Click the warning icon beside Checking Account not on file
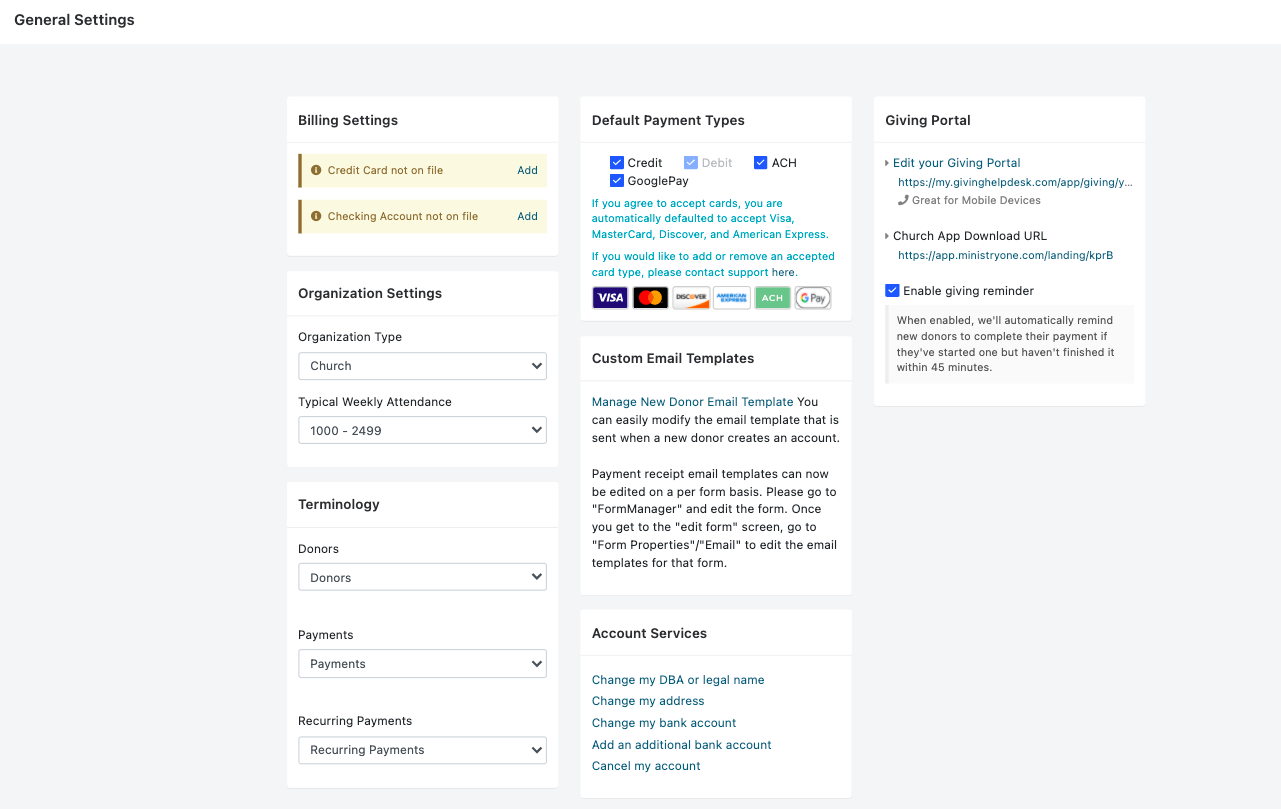 [x=316, y=216]
